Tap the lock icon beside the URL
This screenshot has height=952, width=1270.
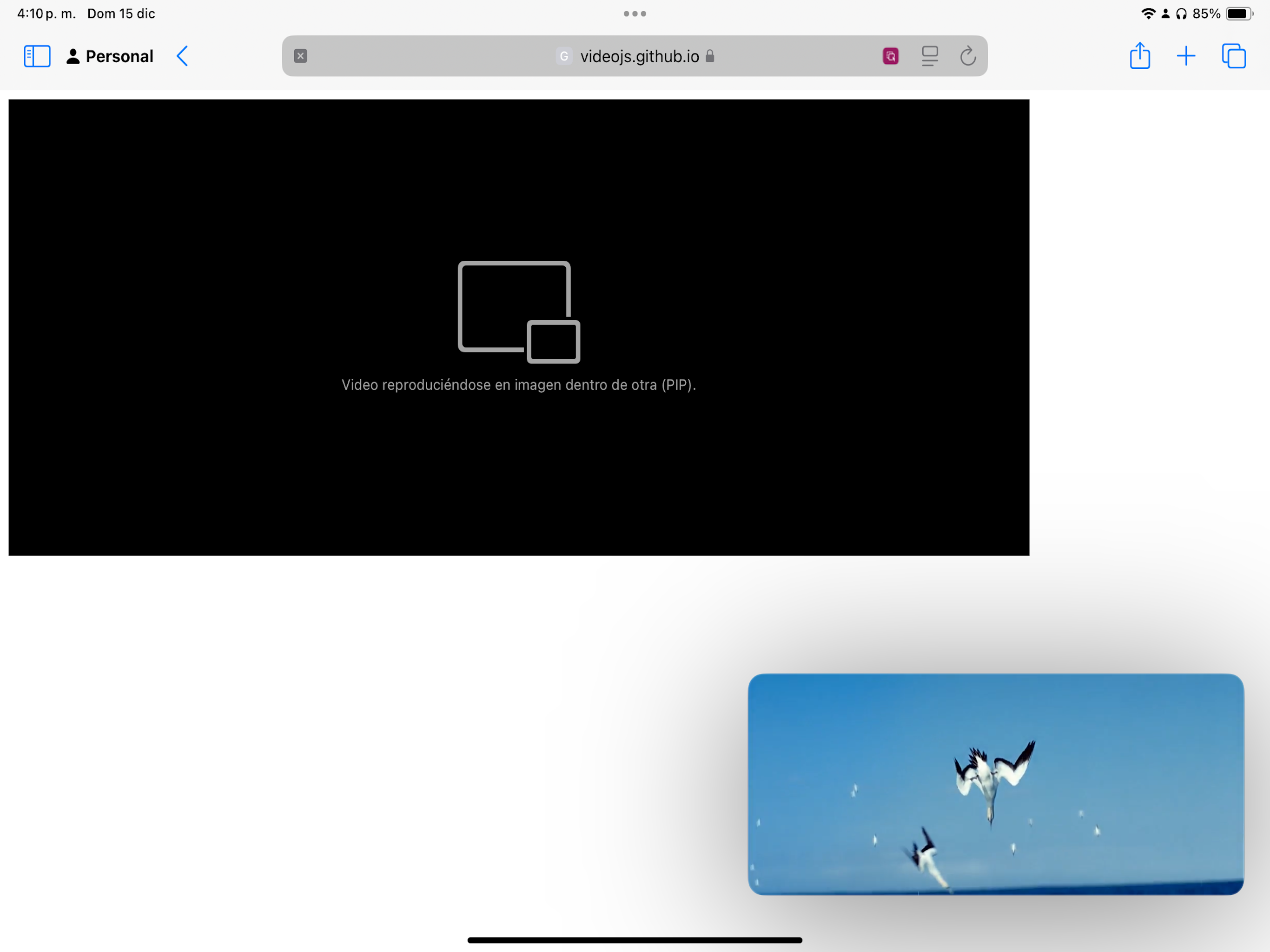pyautogui.click(x=710, y=56)
